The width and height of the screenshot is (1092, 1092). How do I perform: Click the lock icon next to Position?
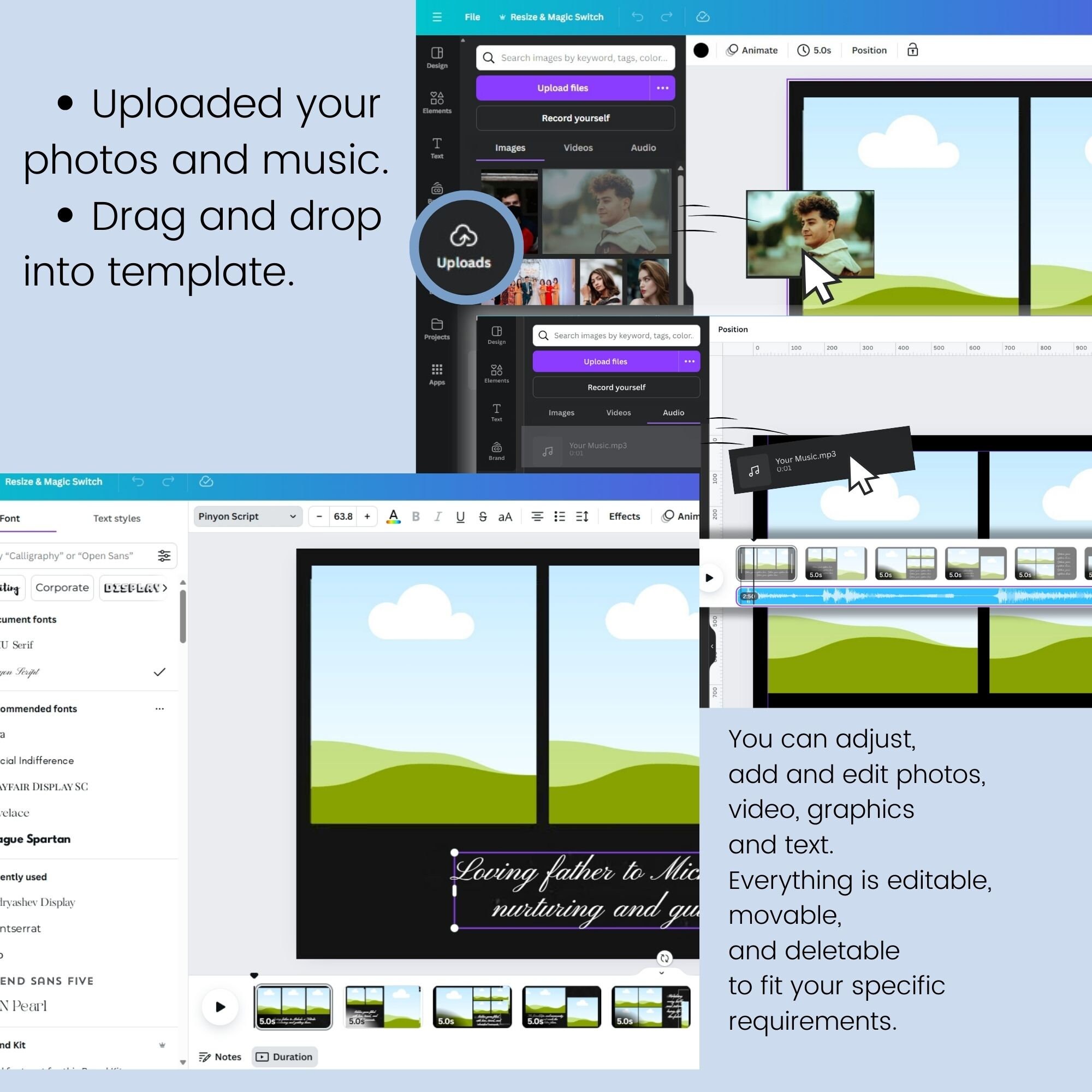(x=912, y=50)
